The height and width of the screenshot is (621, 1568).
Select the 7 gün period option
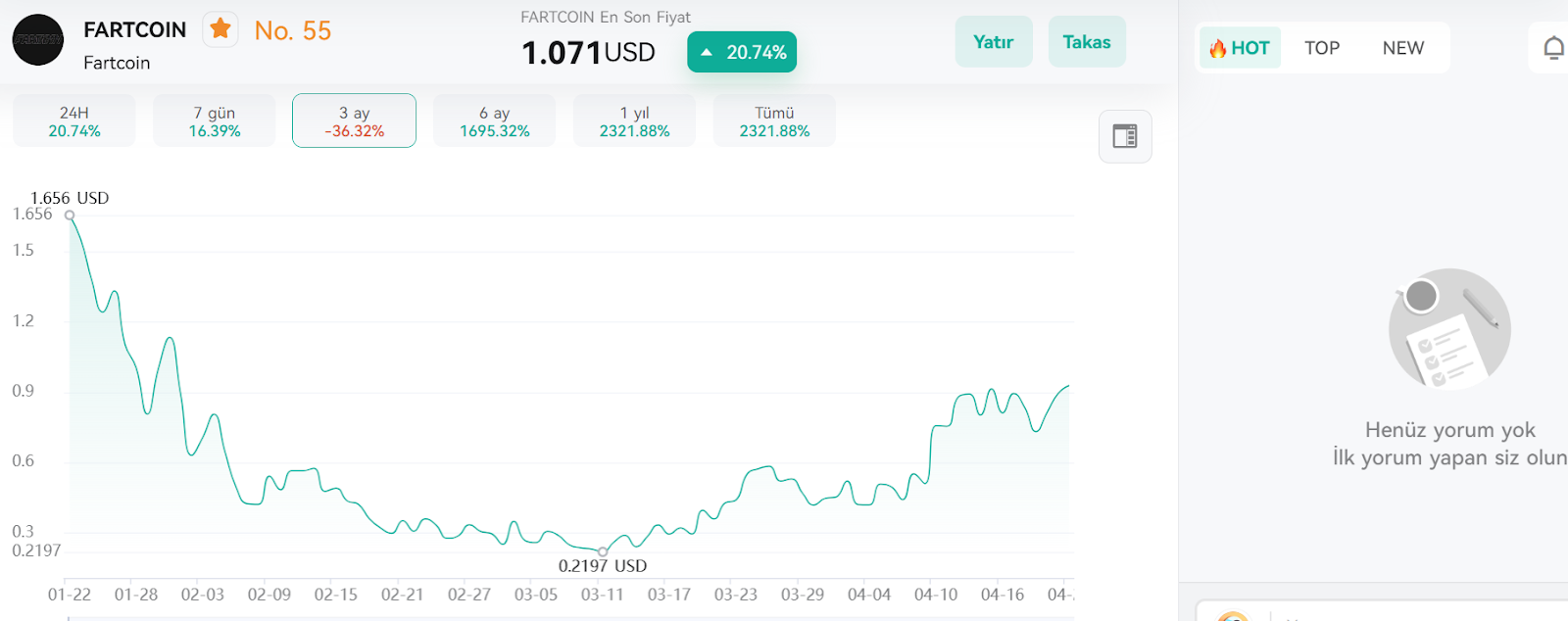[x=215, y=121]
